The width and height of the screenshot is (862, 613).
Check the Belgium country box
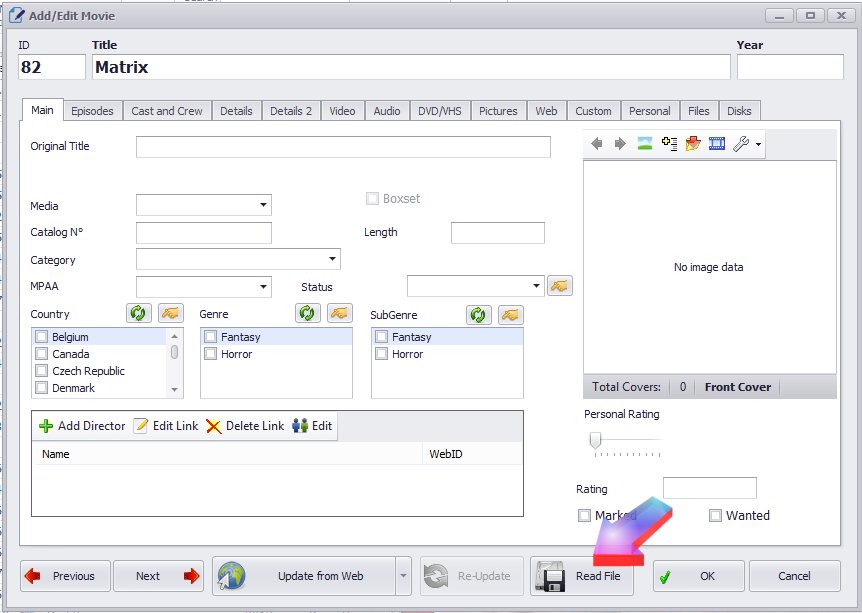click(42, 336)
